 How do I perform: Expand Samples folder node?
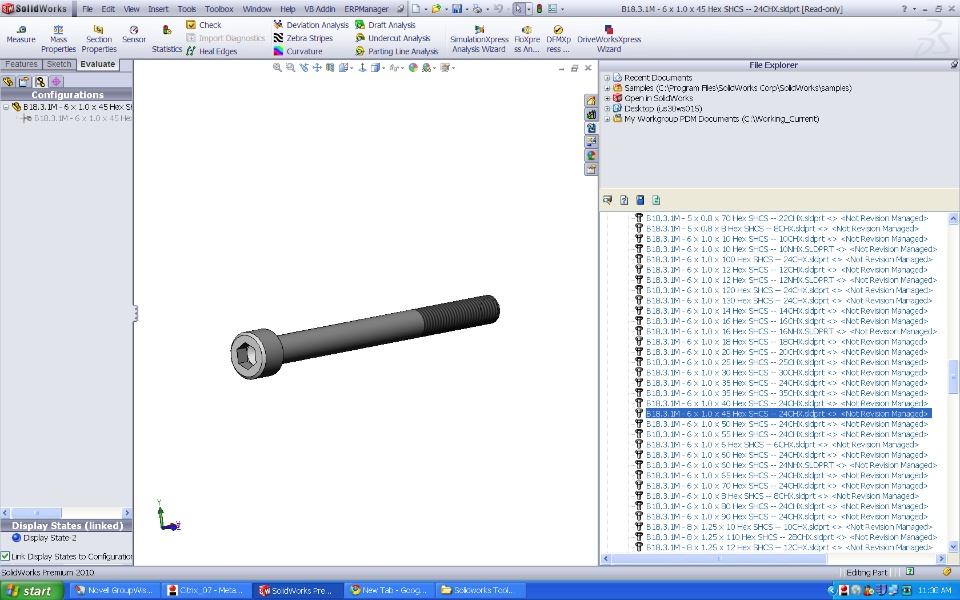607,88
